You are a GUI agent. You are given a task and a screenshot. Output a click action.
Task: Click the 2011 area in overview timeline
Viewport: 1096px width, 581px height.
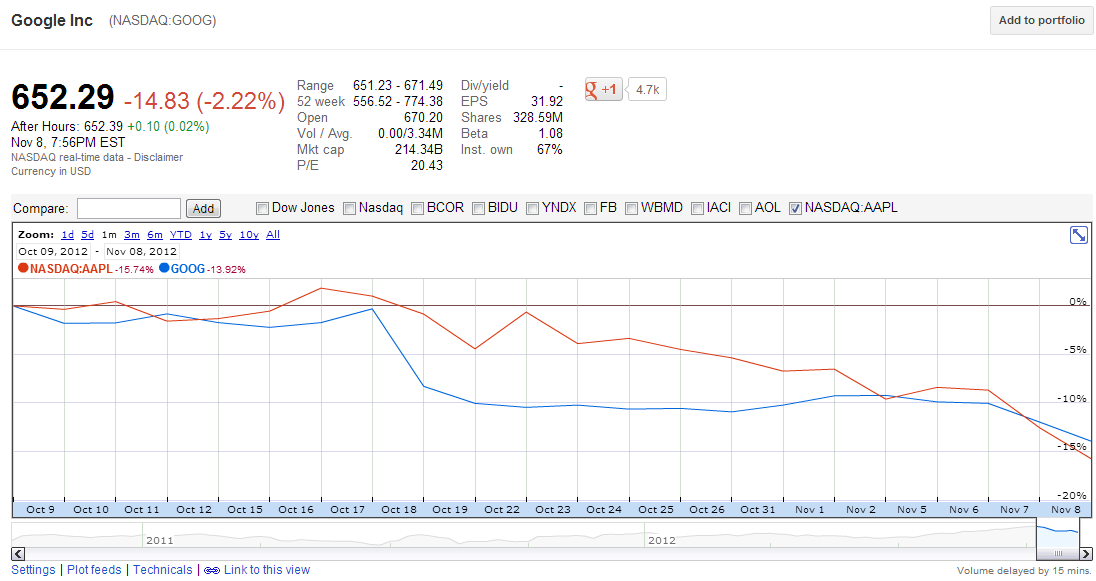click(x=159, y=540)
